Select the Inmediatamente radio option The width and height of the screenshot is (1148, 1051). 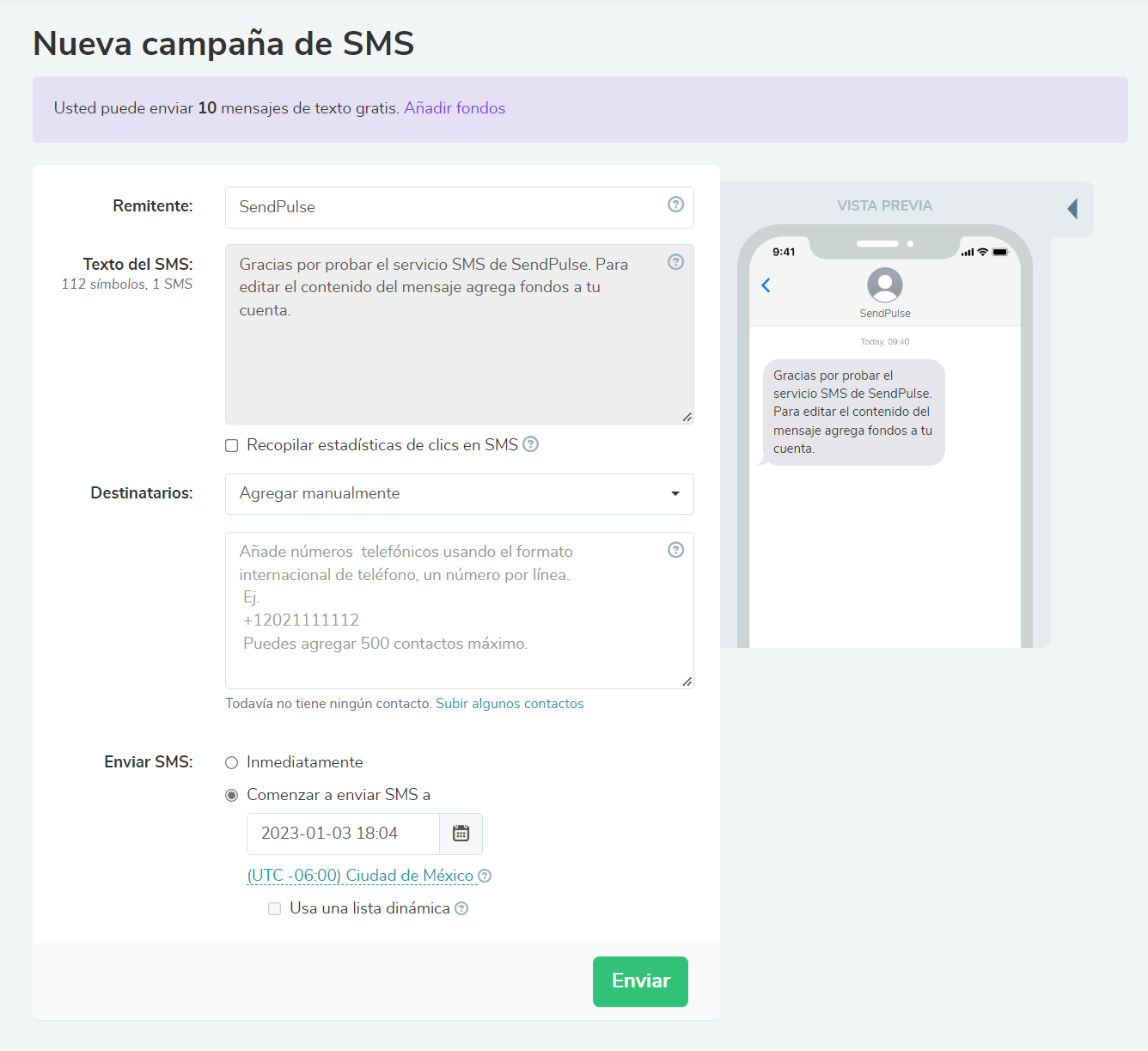click(232, 763)
